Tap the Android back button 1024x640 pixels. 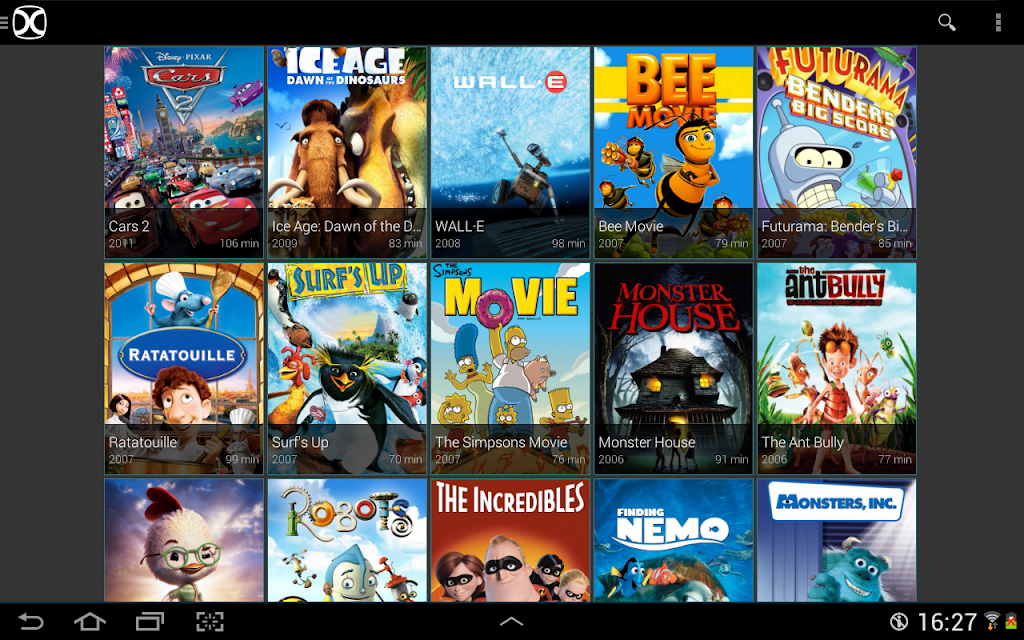coord(31,621)
